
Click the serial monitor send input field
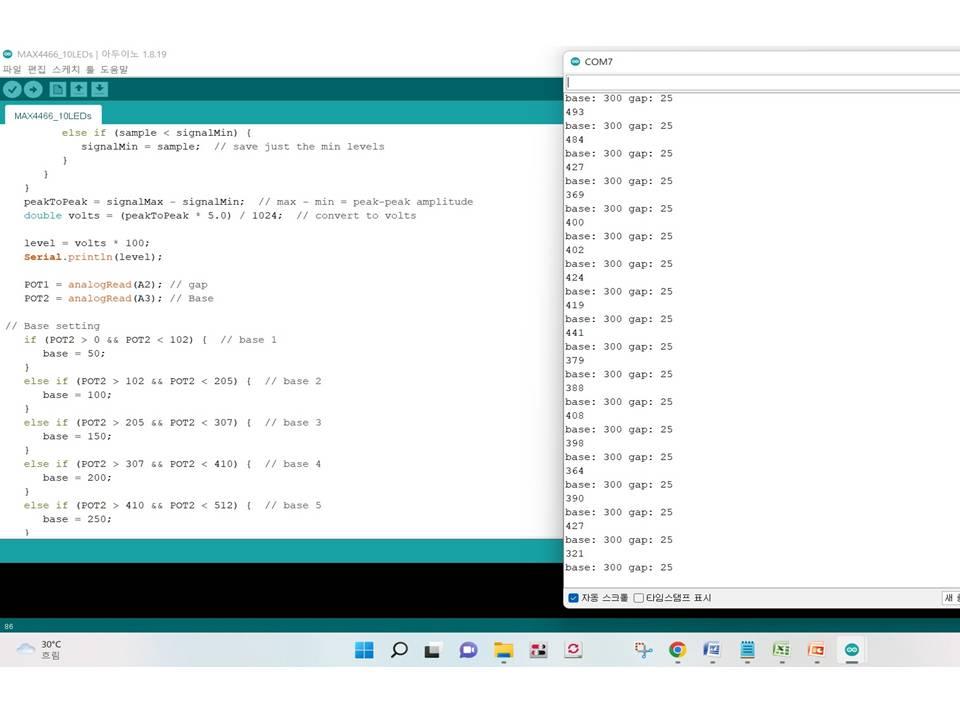(762, 82)
